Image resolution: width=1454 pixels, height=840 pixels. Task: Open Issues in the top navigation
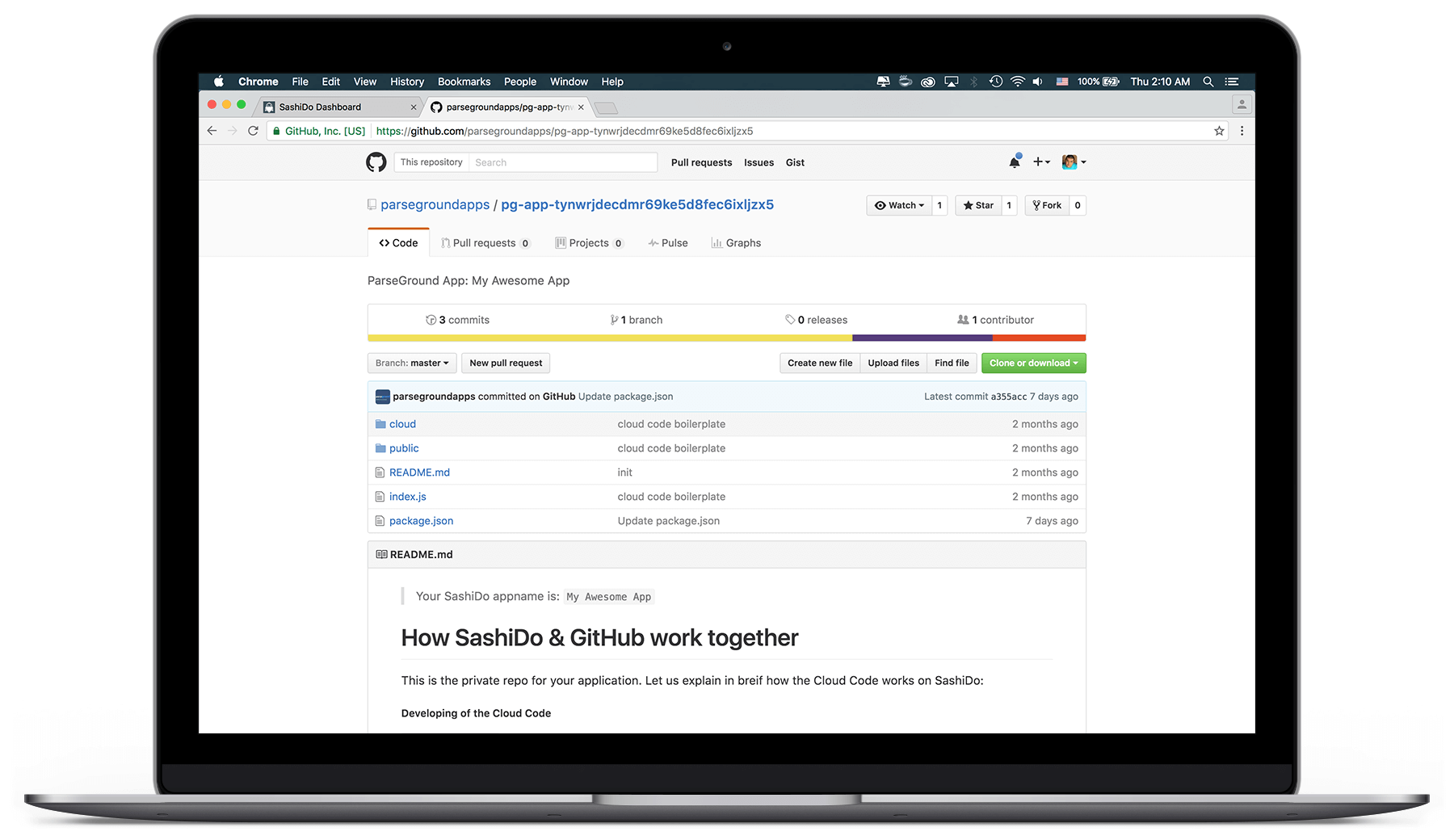[x=759, y=162]
